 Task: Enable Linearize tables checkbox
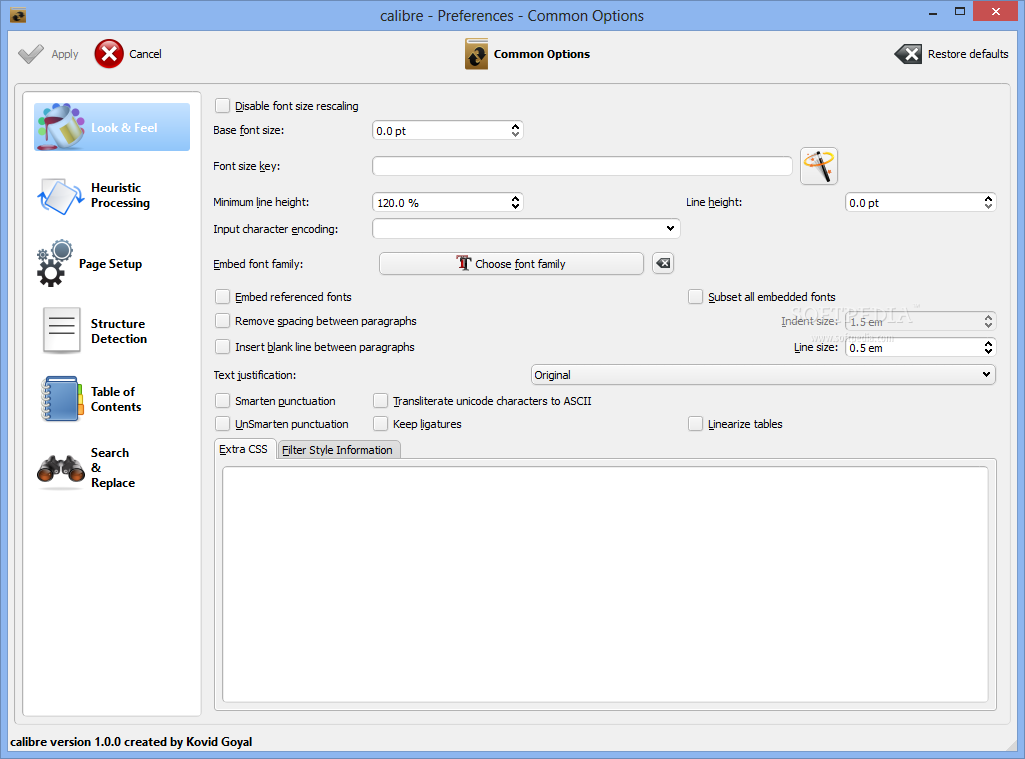695,424
